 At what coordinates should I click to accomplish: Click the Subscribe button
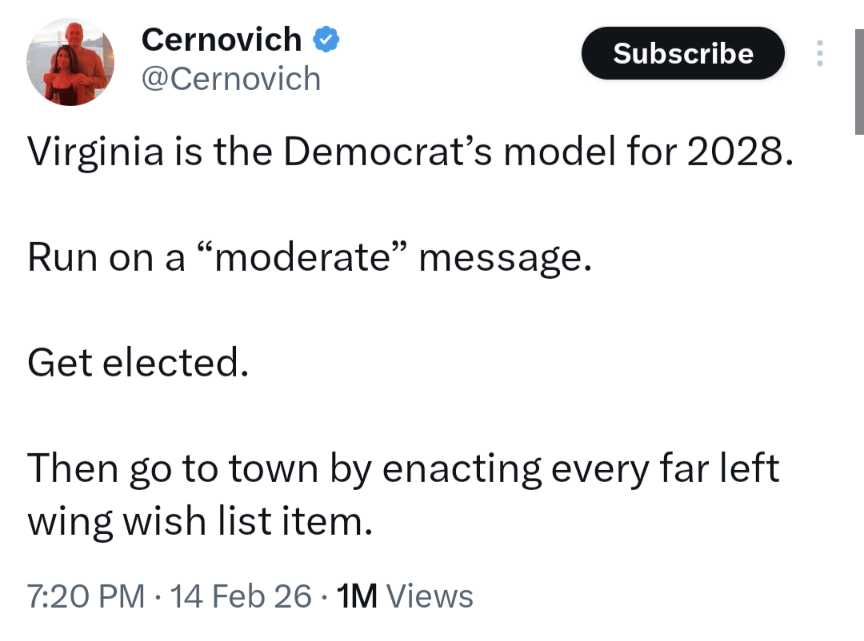(x=683, y=53)
